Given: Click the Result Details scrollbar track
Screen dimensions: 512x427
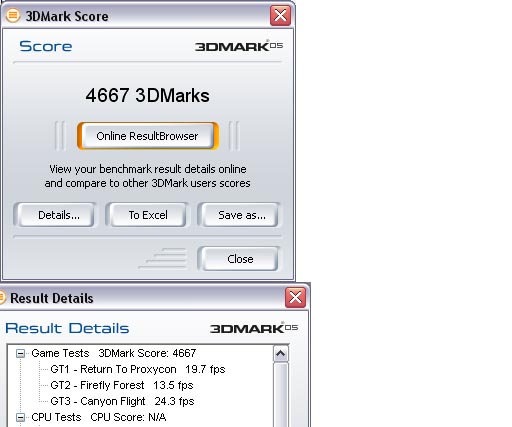Looking at the screenshot, I should tap(280, 395).
